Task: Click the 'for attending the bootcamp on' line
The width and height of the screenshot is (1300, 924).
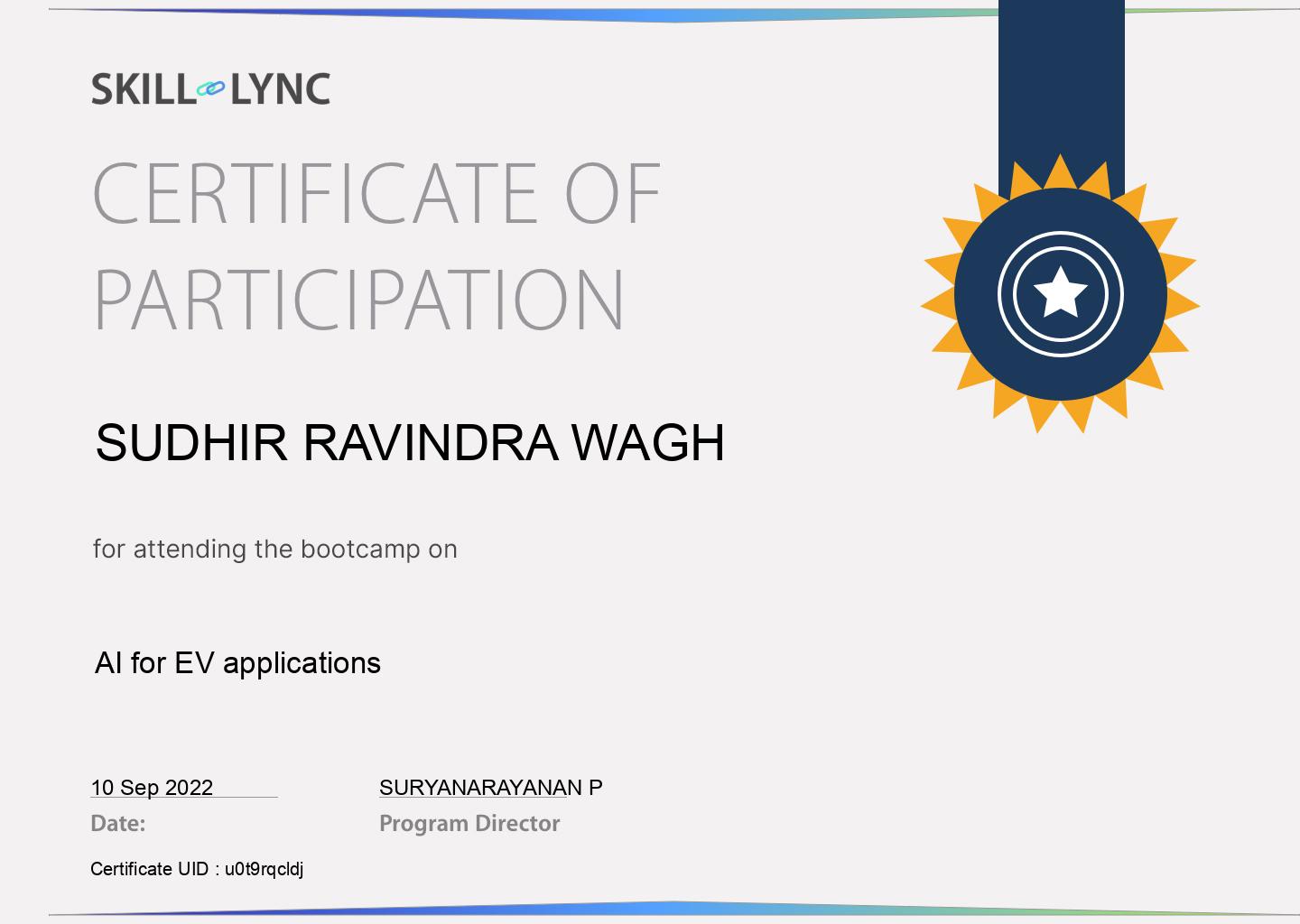Action: click(x=274, y=549)
